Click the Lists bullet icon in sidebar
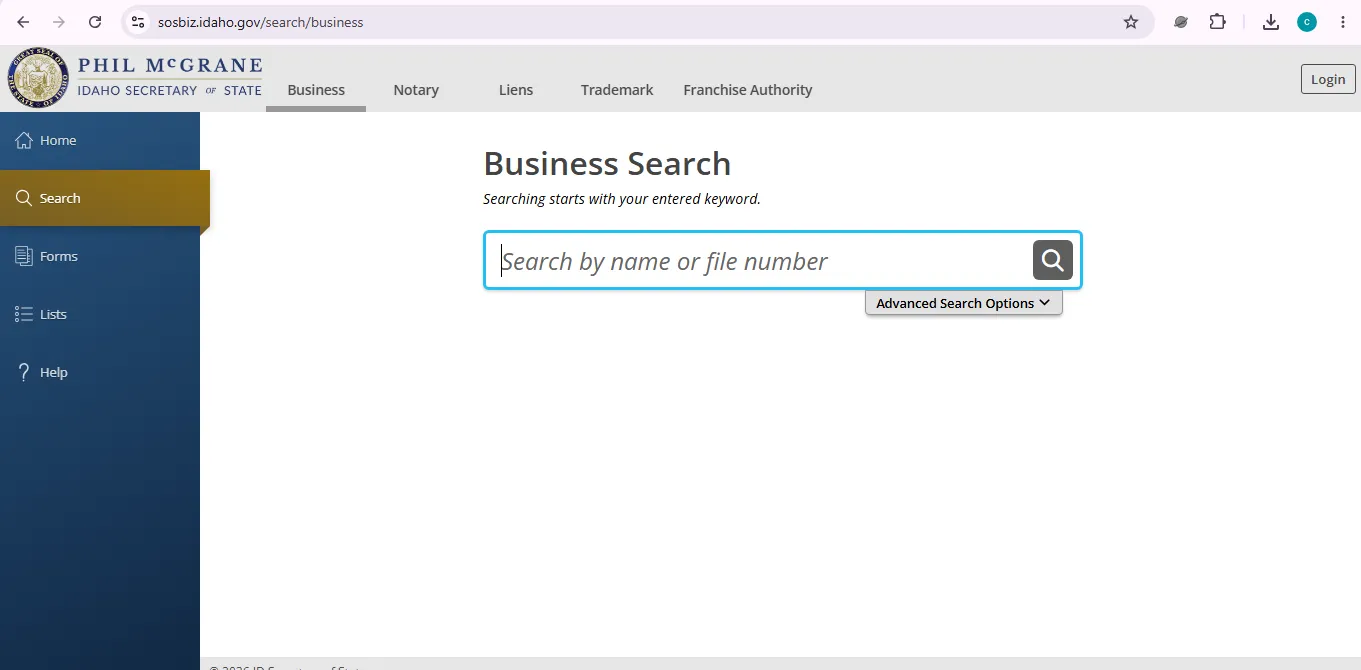The width and height of the screenshot is (1361, 670). click(24, 314)
